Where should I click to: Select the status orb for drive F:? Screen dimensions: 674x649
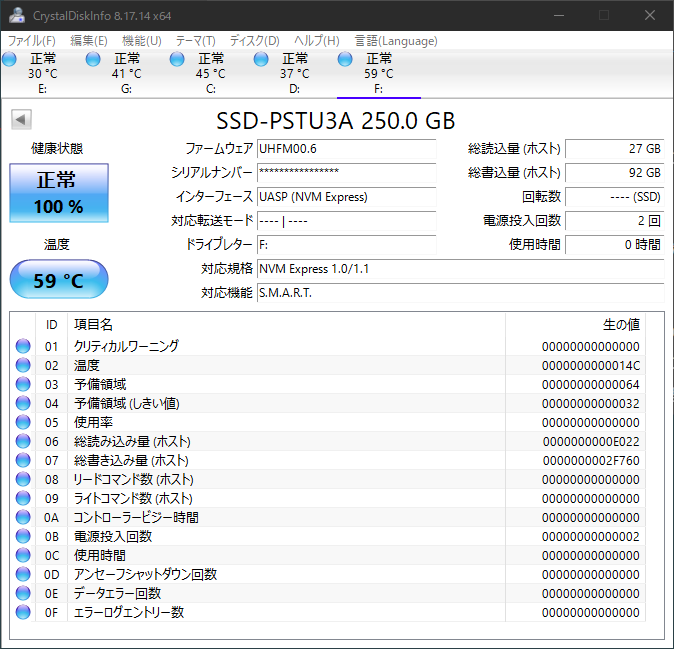click(345, 59)
